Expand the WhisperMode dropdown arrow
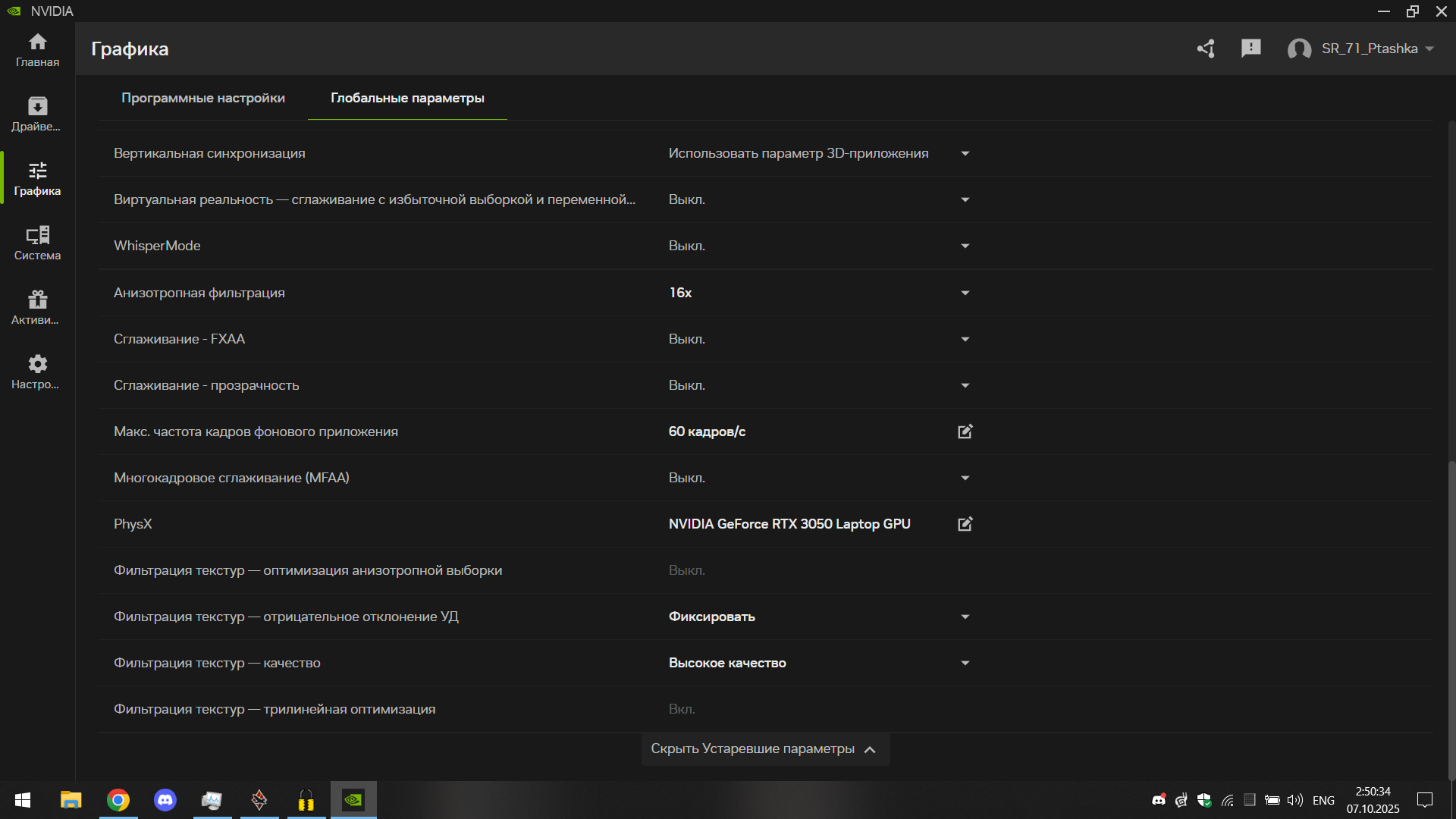The image size is (1456, 819). 965,246
